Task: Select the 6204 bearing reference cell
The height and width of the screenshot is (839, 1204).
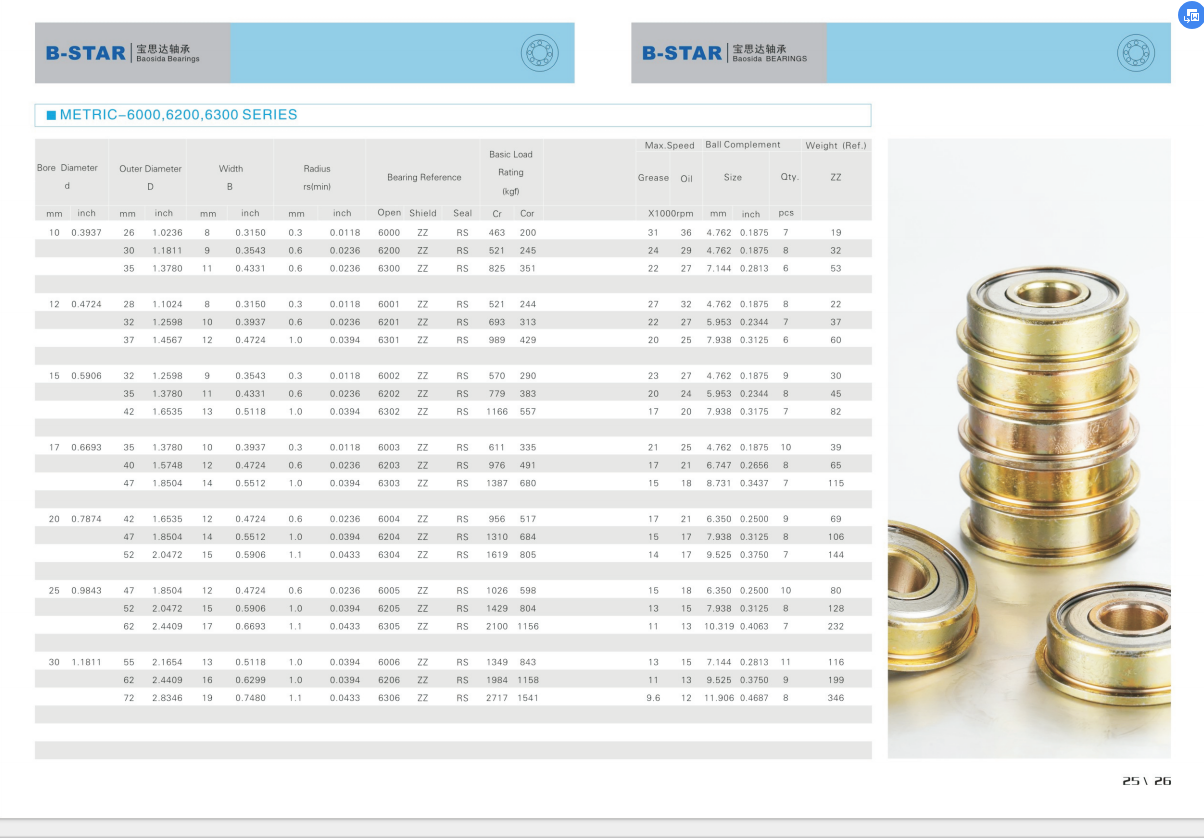Action: [x=388, y=537]
